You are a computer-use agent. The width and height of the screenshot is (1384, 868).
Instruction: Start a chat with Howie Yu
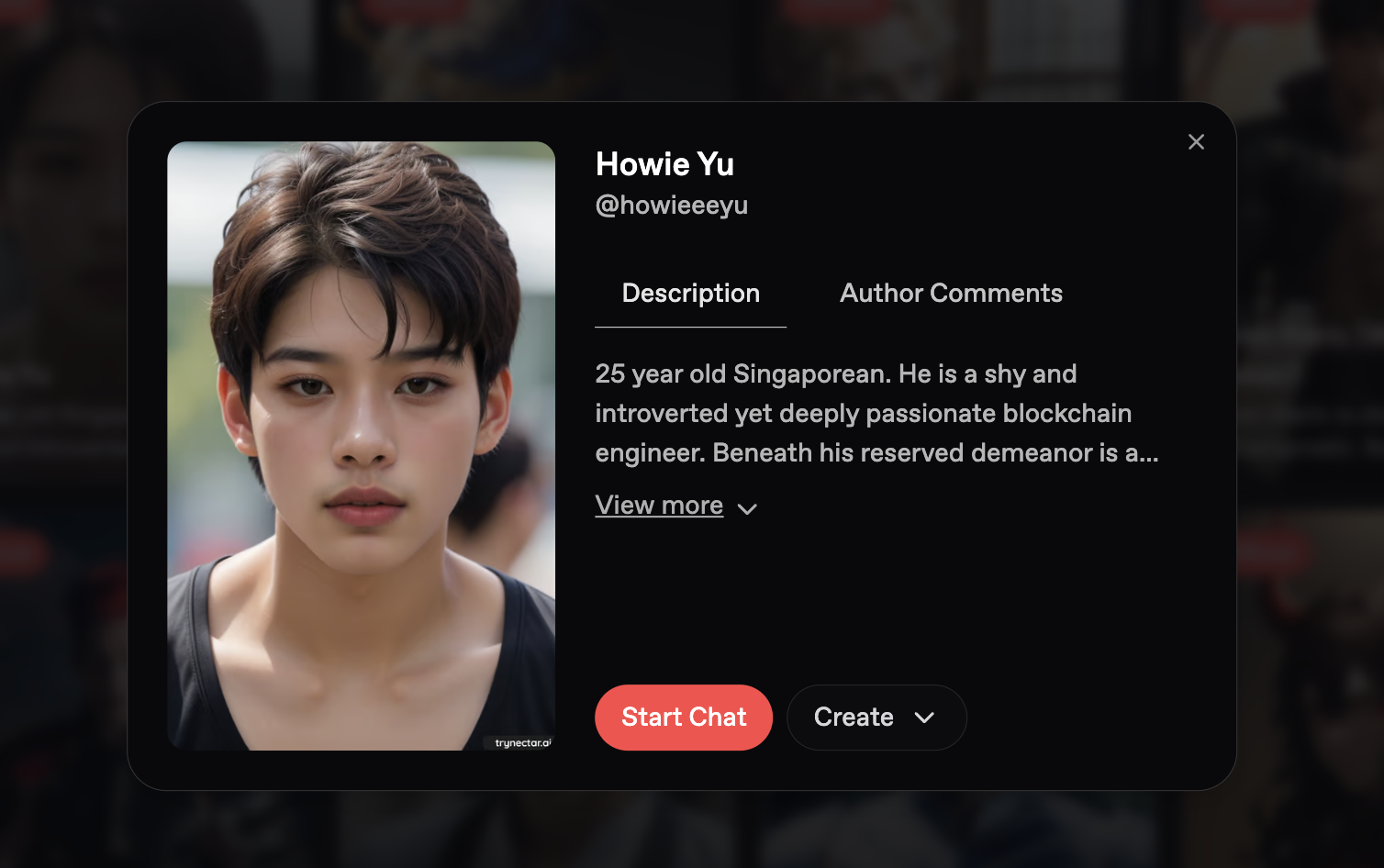(684, 718)
